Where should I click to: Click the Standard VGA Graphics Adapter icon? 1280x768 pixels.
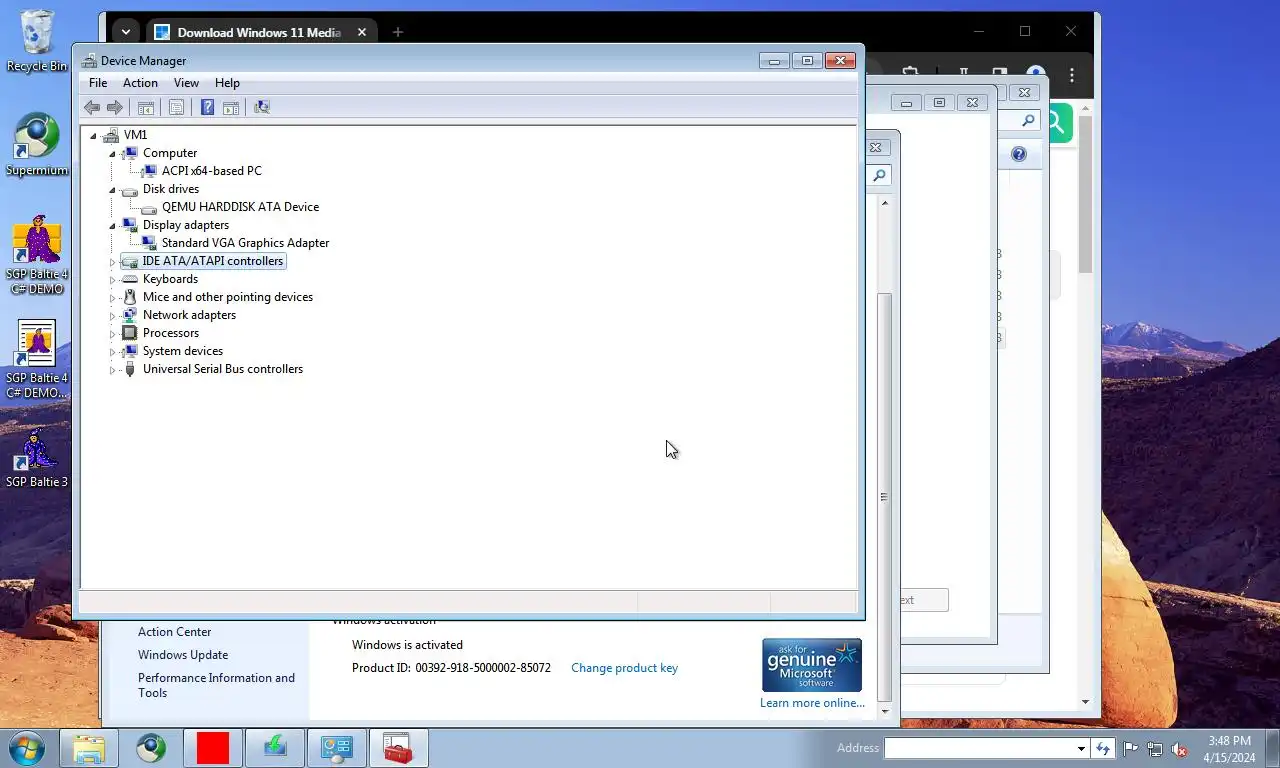pyautogui.click(x=148, y=243)
